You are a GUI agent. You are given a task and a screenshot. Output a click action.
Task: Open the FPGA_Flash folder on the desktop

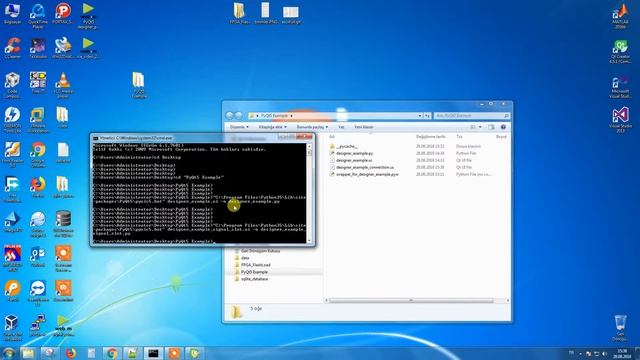coord(239,13)
